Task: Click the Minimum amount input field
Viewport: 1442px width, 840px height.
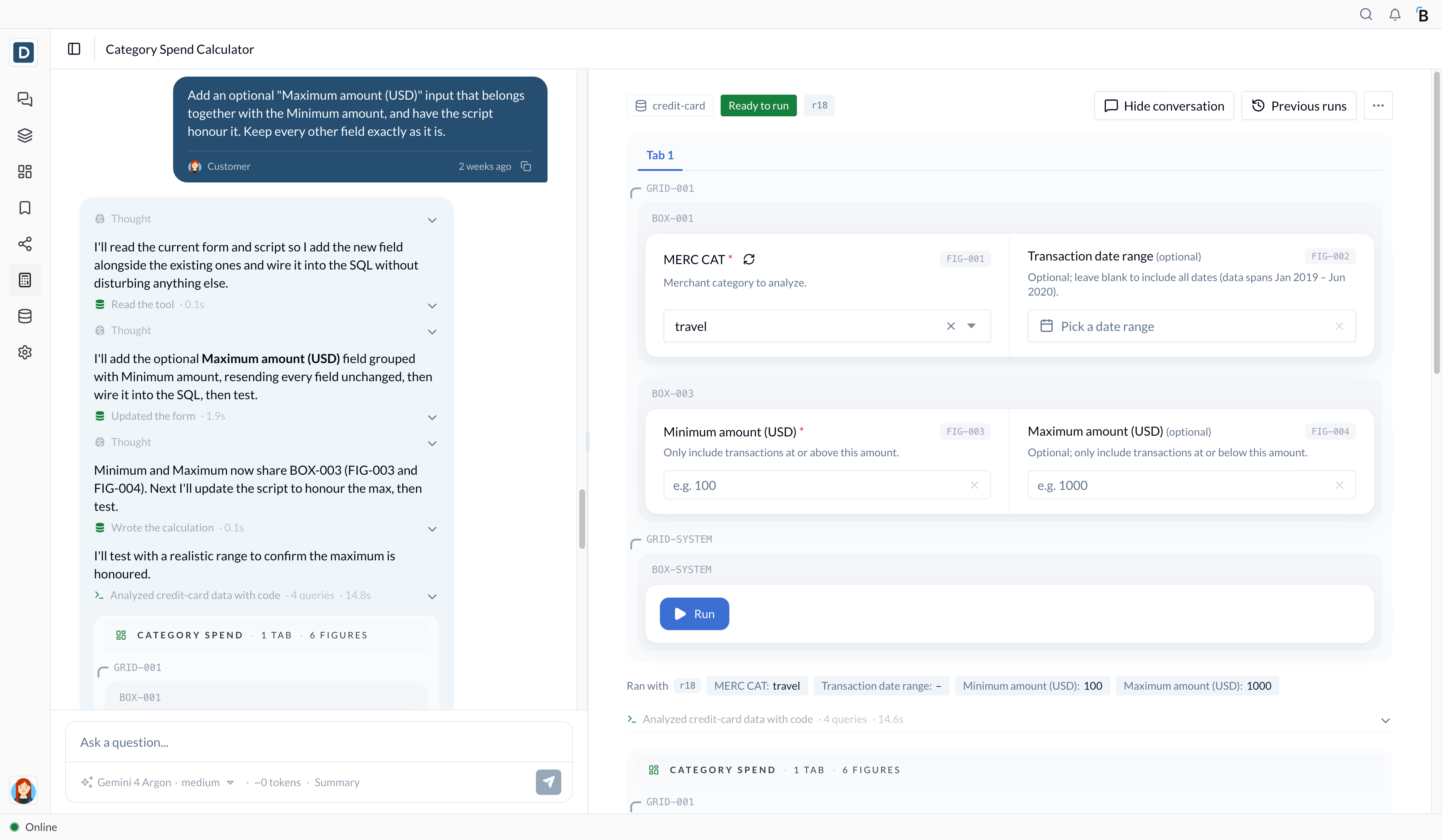Action: [826, 484]
